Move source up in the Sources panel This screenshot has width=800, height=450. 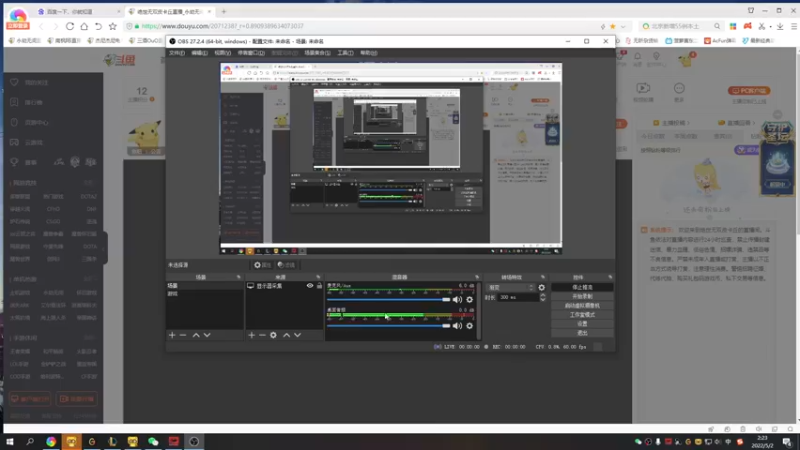tap(286, 335)
